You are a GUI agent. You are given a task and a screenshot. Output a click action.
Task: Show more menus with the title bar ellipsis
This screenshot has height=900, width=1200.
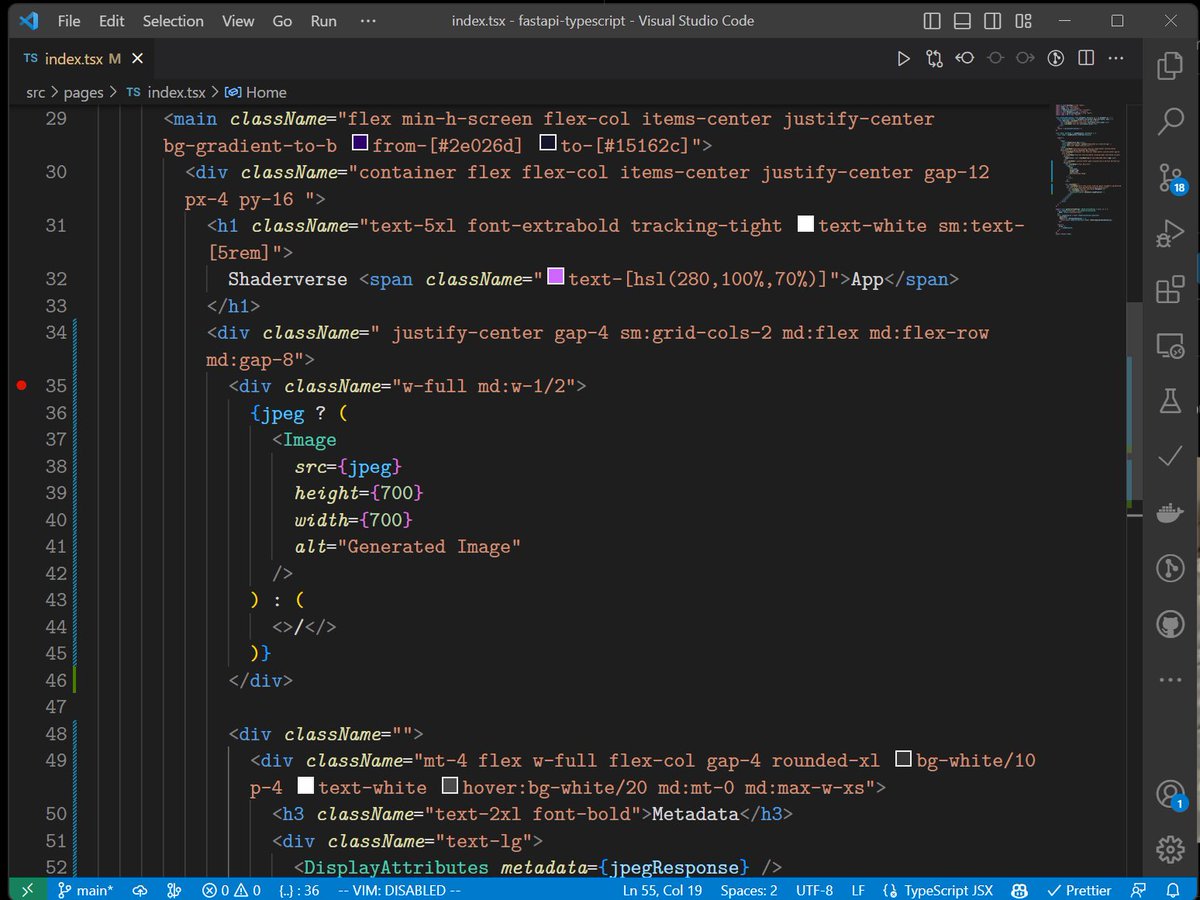click(x=367, y=21)
